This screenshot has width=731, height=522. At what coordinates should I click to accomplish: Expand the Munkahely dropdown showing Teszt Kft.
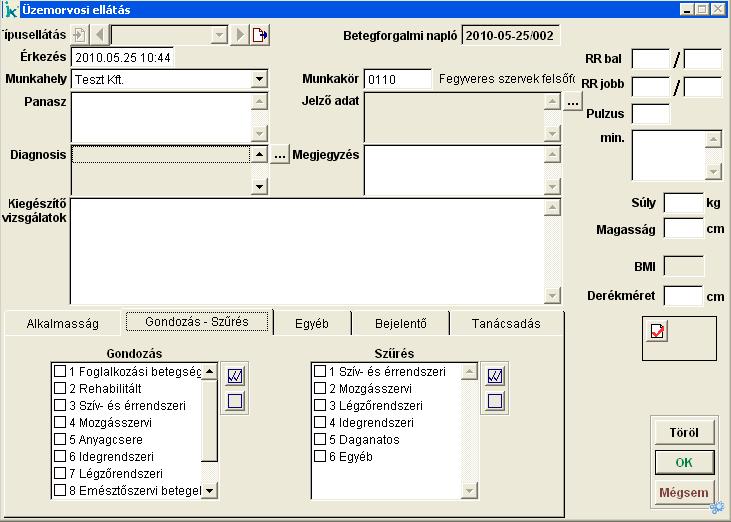click(259, 79)
